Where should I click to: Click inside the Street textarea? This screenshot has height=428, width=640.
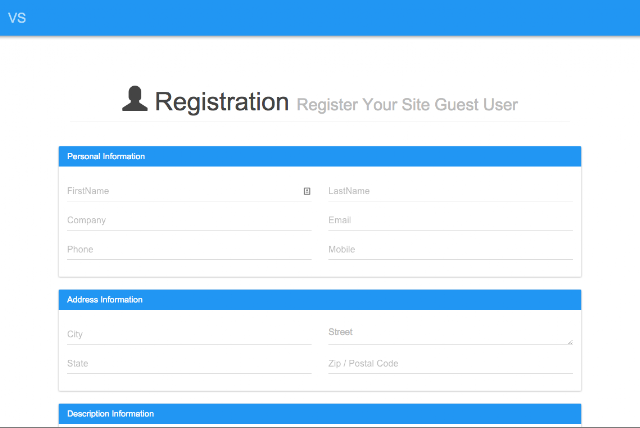[450, 334]
